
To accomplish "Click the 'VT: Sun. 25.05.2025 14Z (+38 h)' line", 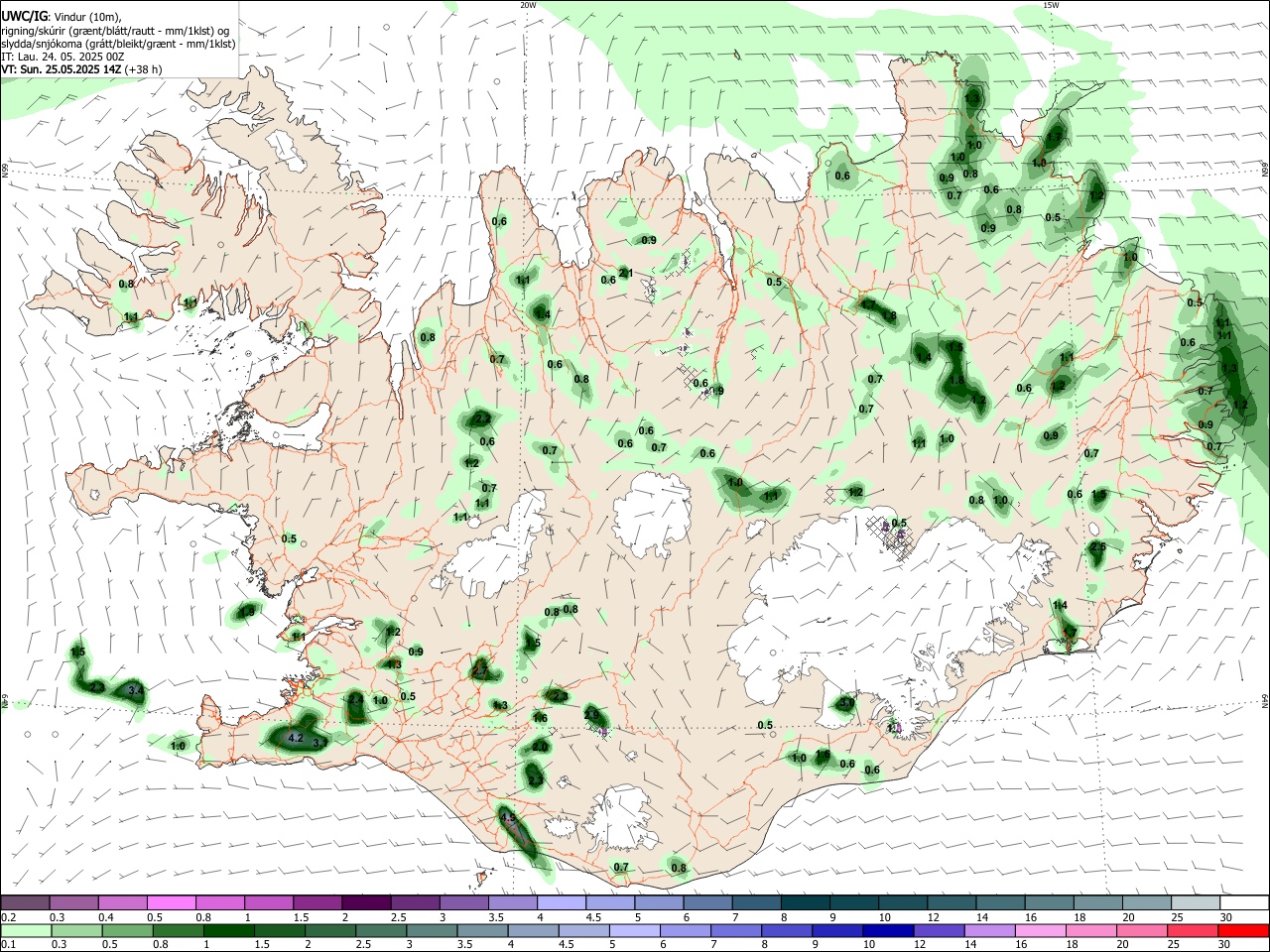I will (x=81, y=69).
